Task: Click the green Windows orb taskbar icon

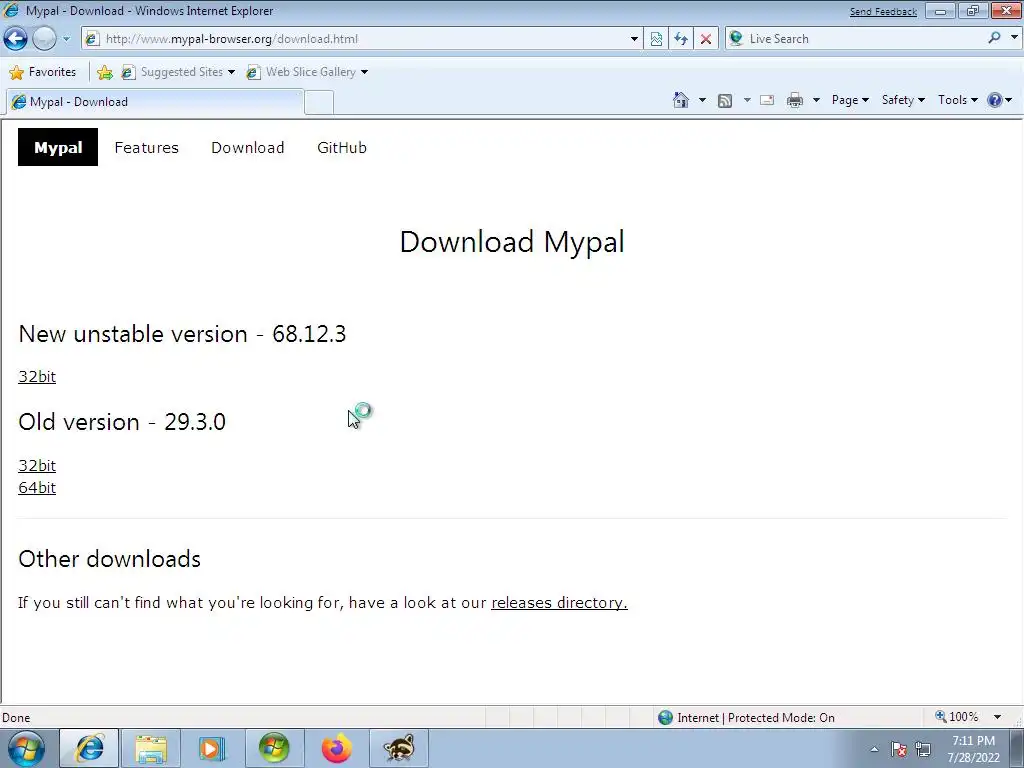Action: [x=274, y=748]
